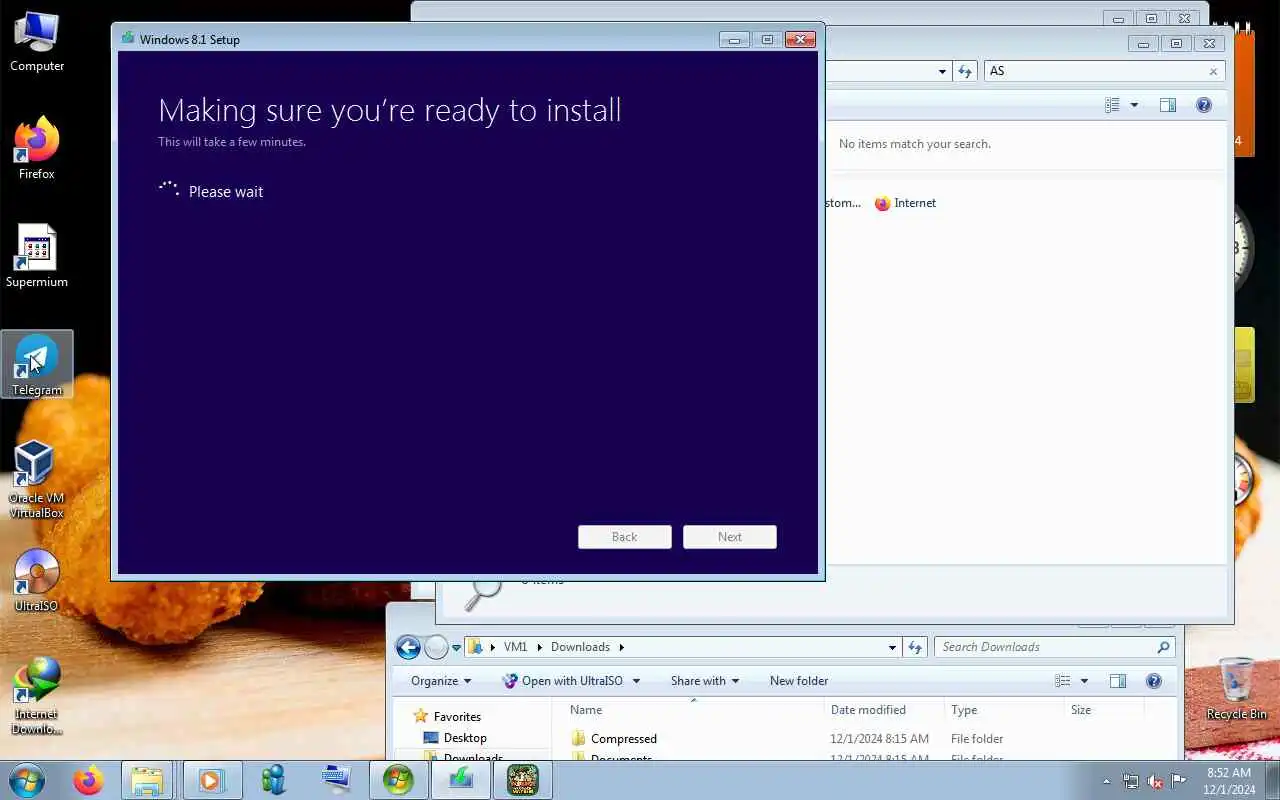Click the Downloads breadcrumb in address bar
This screenshot has width=1280, height=800.
[580, 647]
